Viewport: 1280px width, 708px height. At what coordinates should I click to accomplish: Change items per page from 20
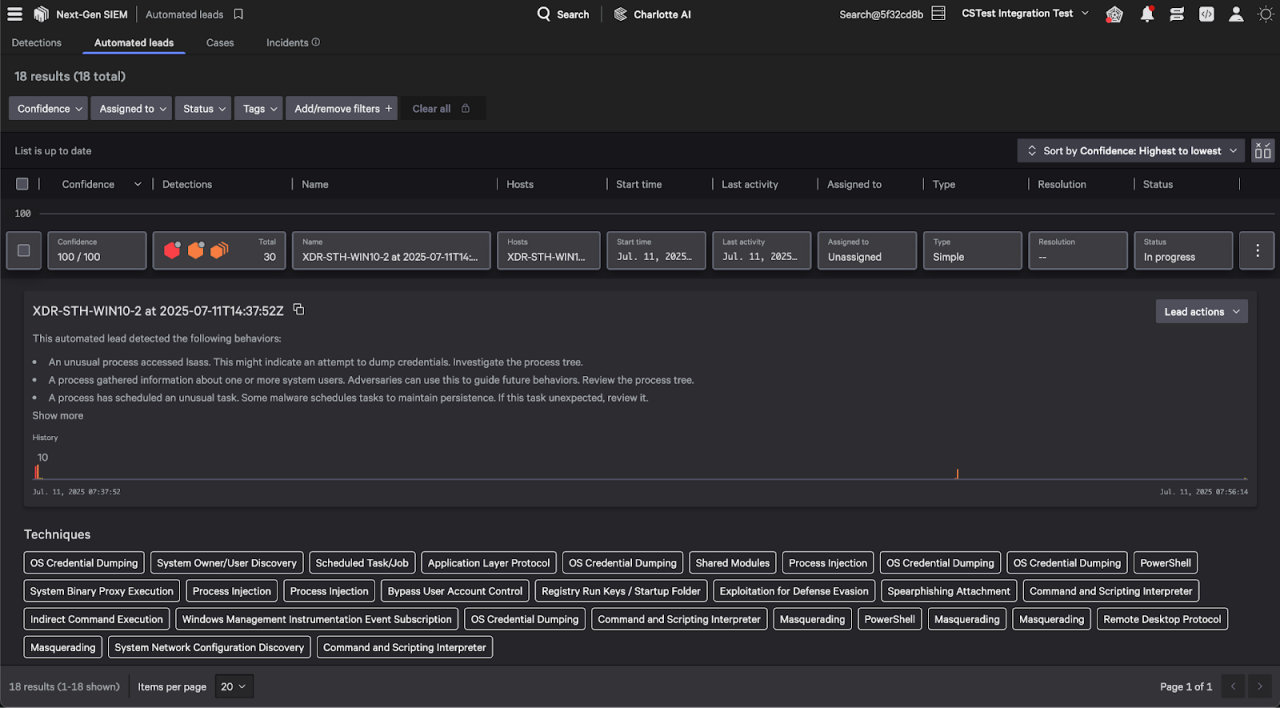click(x=232, y=686)
